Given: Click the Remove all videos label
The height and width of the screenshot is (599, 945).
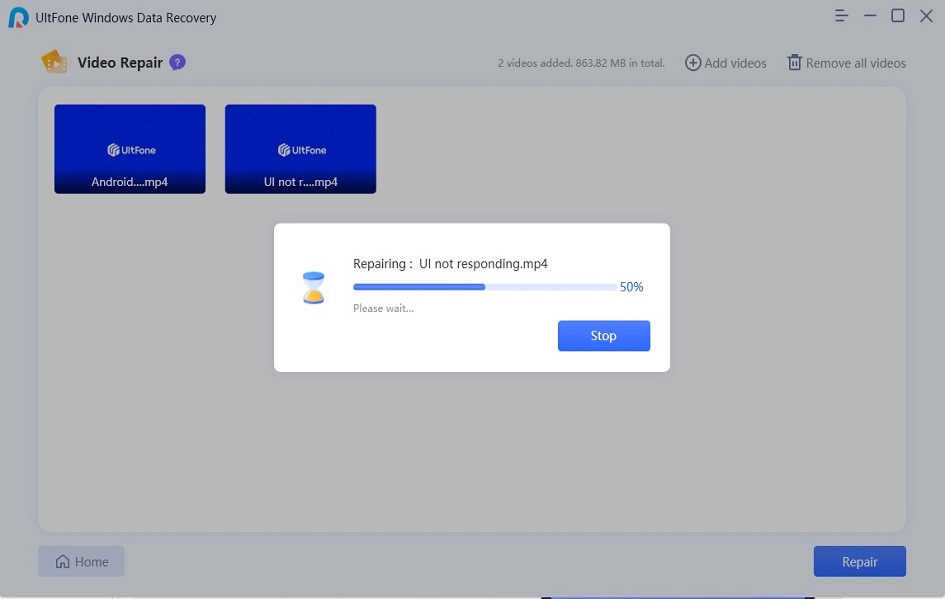Looking at the screenshot, I should coord(856,63).
